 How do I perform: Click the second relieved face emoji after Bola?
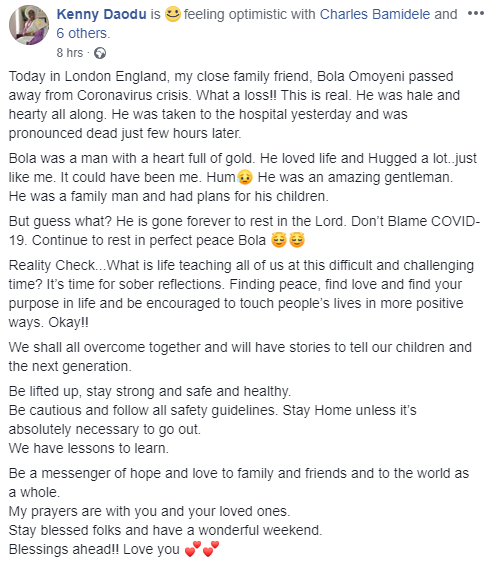(297, 240)
